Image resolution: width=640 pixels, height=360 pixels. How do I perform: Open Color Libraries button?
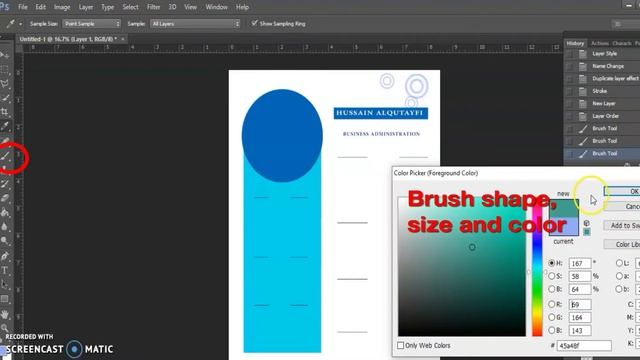click(622, 244)
